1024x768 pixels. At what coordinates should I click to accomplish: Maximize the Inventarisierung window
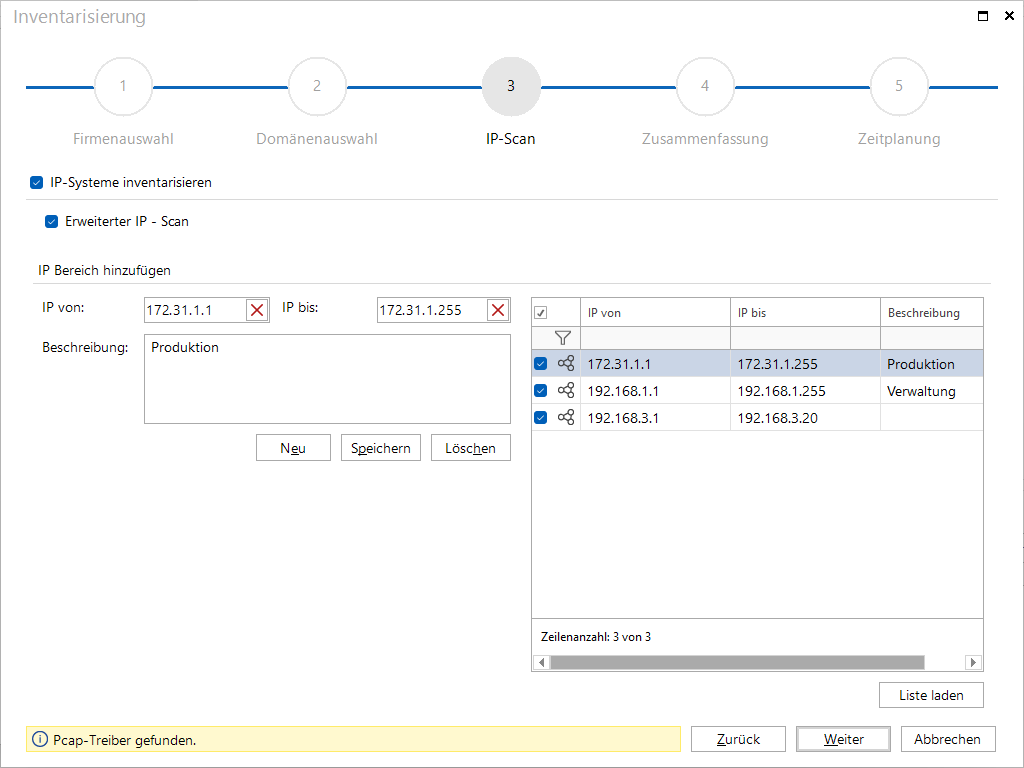tap(982, 16)
